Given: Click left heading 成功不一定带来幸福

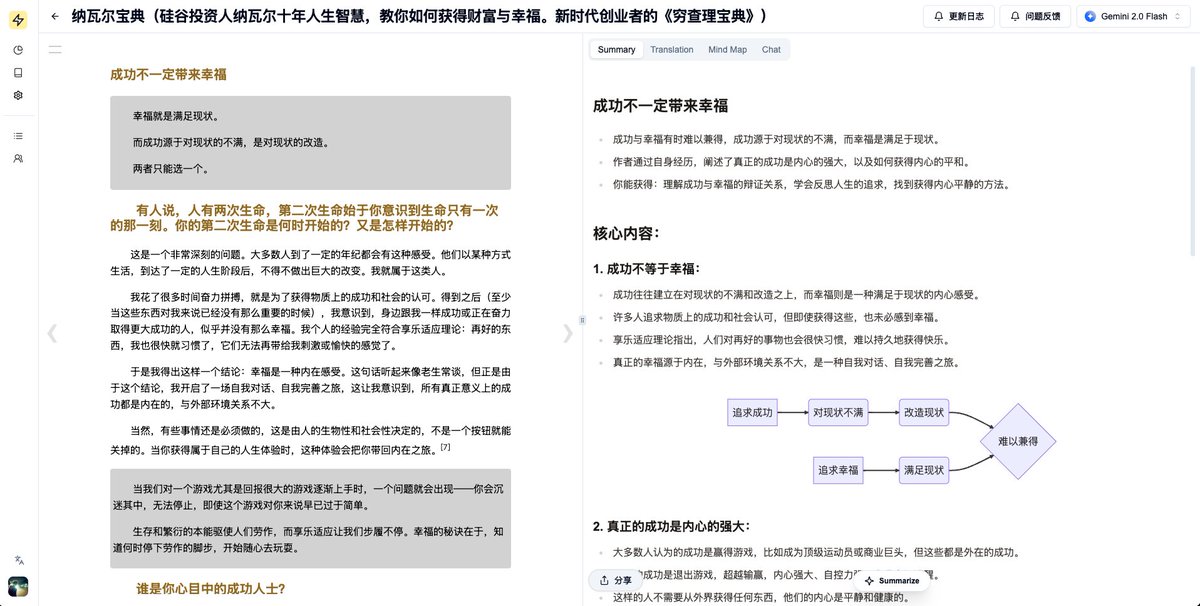Looking at the screenshot, I should pyautogui.click(x=168, y=75).
